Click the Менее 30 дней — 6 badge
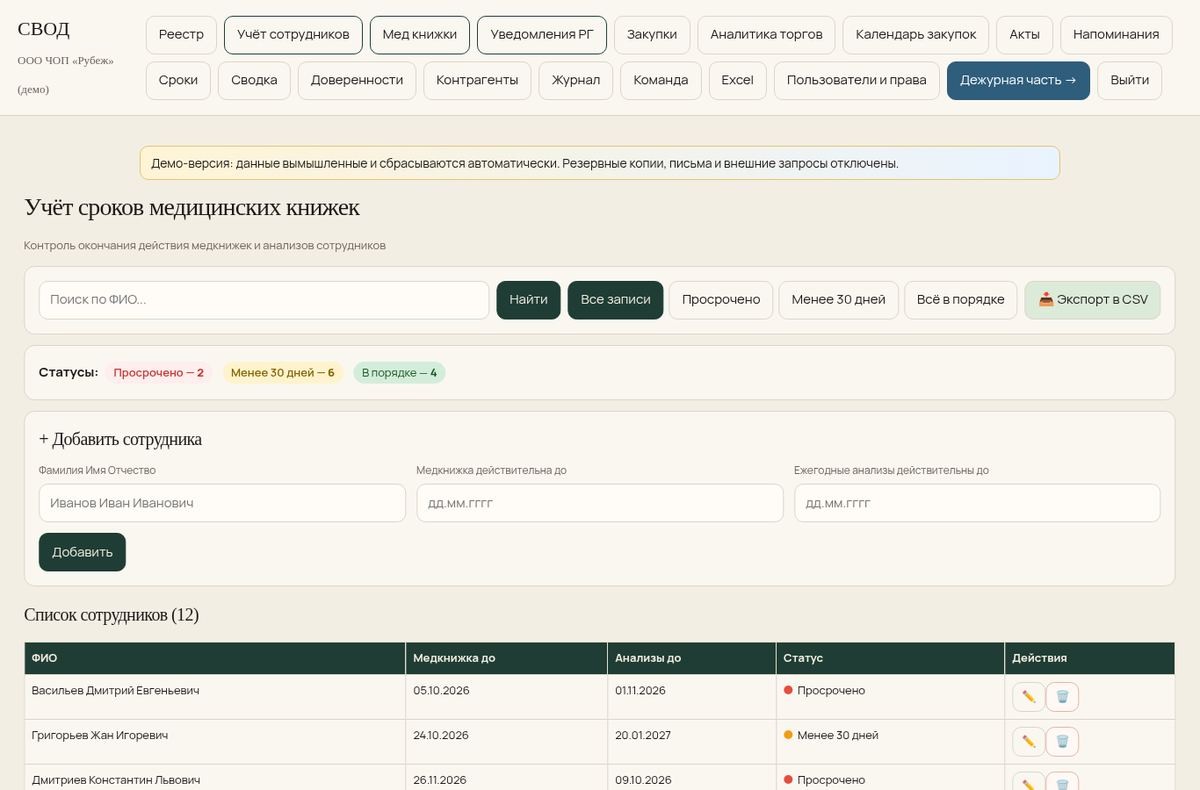1200x790 pixels. click(283, 373)
